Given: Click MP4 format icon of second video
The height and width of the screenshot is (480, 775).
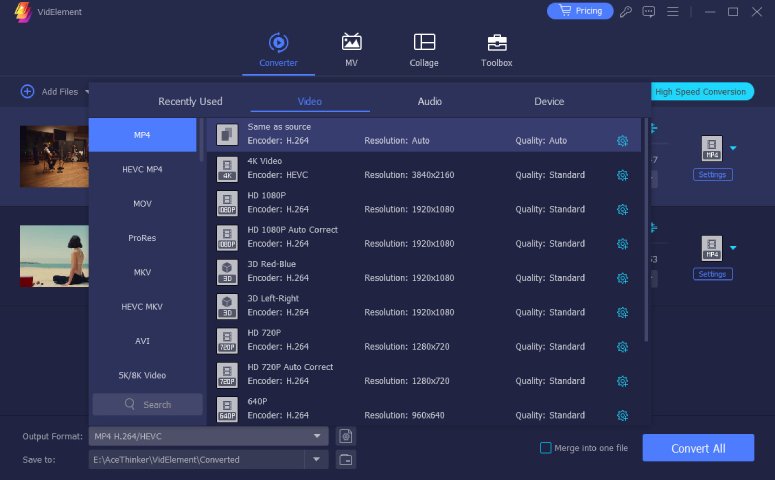Looking at the screenshot, I should (x=712, y=248).
